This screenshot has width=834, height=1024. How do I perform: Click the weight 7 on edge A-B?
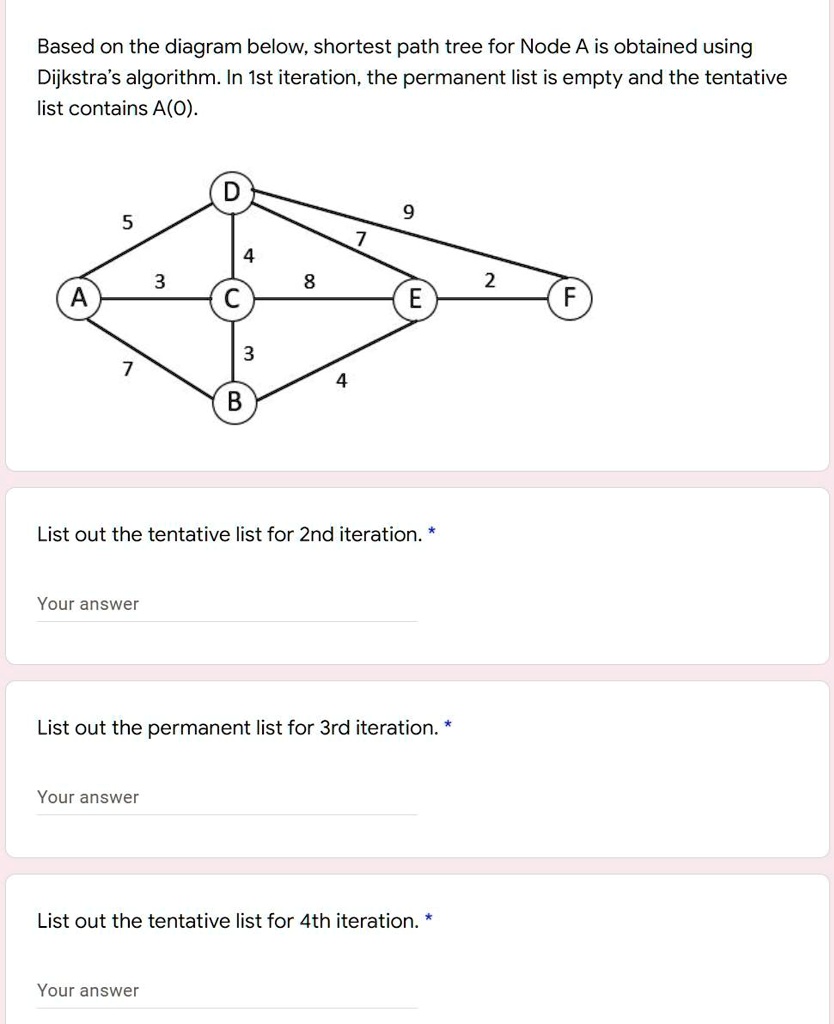128,368
